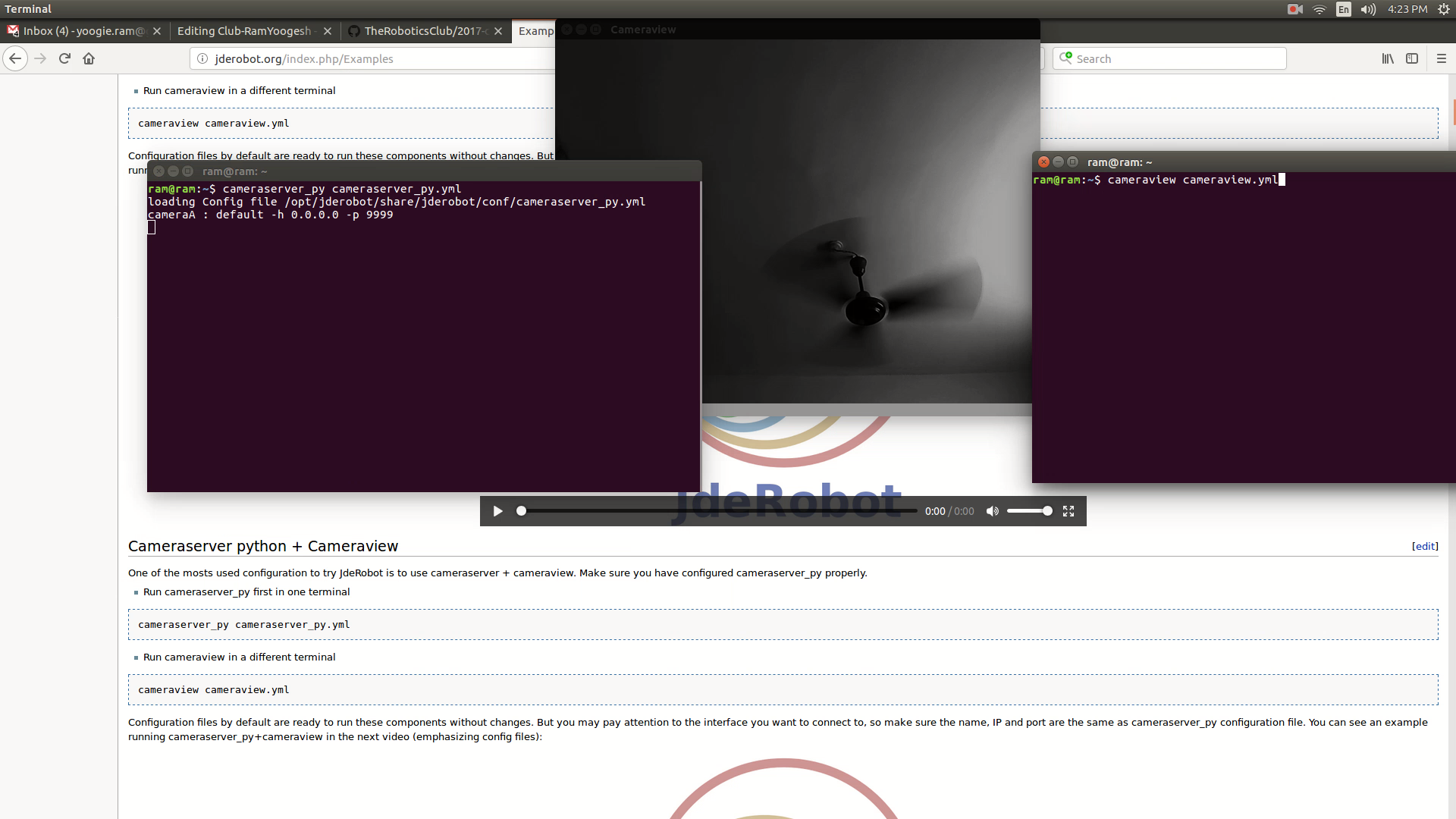Toggle the Firefox sidebar view icon
Screen dimensions: 1456x819
pos(1412,58)
